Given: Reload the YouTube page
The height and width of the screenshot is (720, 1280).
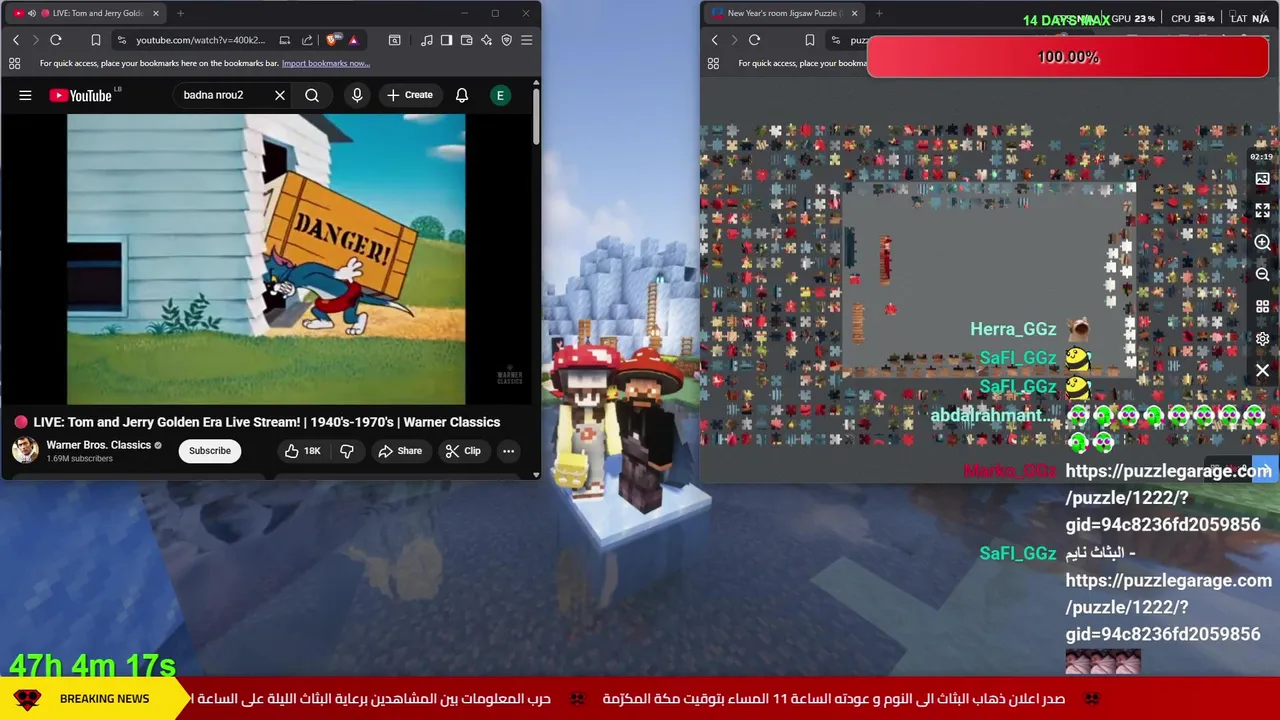Looking at the screenshot, I should 56,40.
